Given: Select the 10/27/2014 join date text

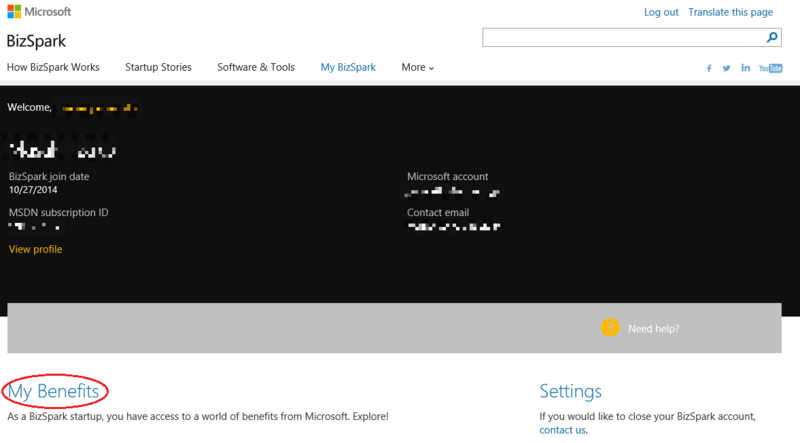Looking at the screenshot, I should tap(33, 190).
